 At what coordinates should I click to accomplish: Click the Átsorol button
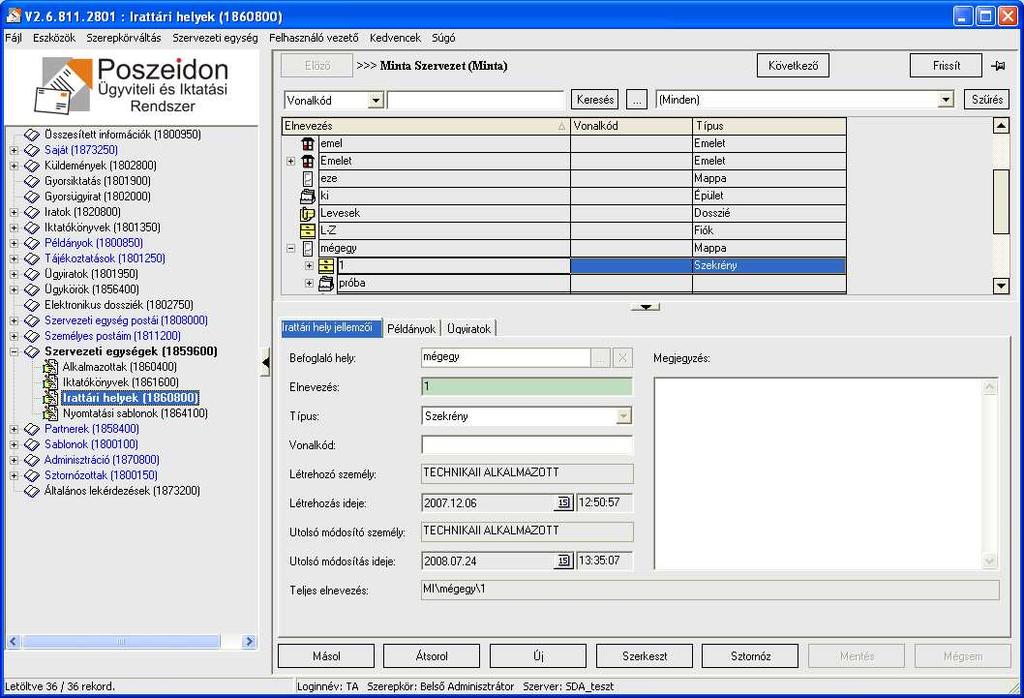point(432,656)
